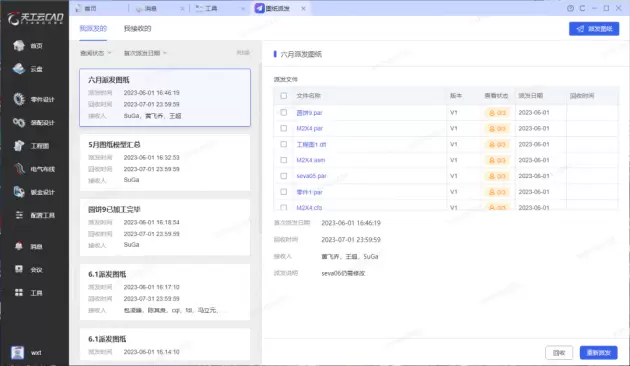Image resolution: width=630 pixels, height=366 pixels.
Task: Open 电气布线 wiring module in sidebar
Action: click(33, 169)
